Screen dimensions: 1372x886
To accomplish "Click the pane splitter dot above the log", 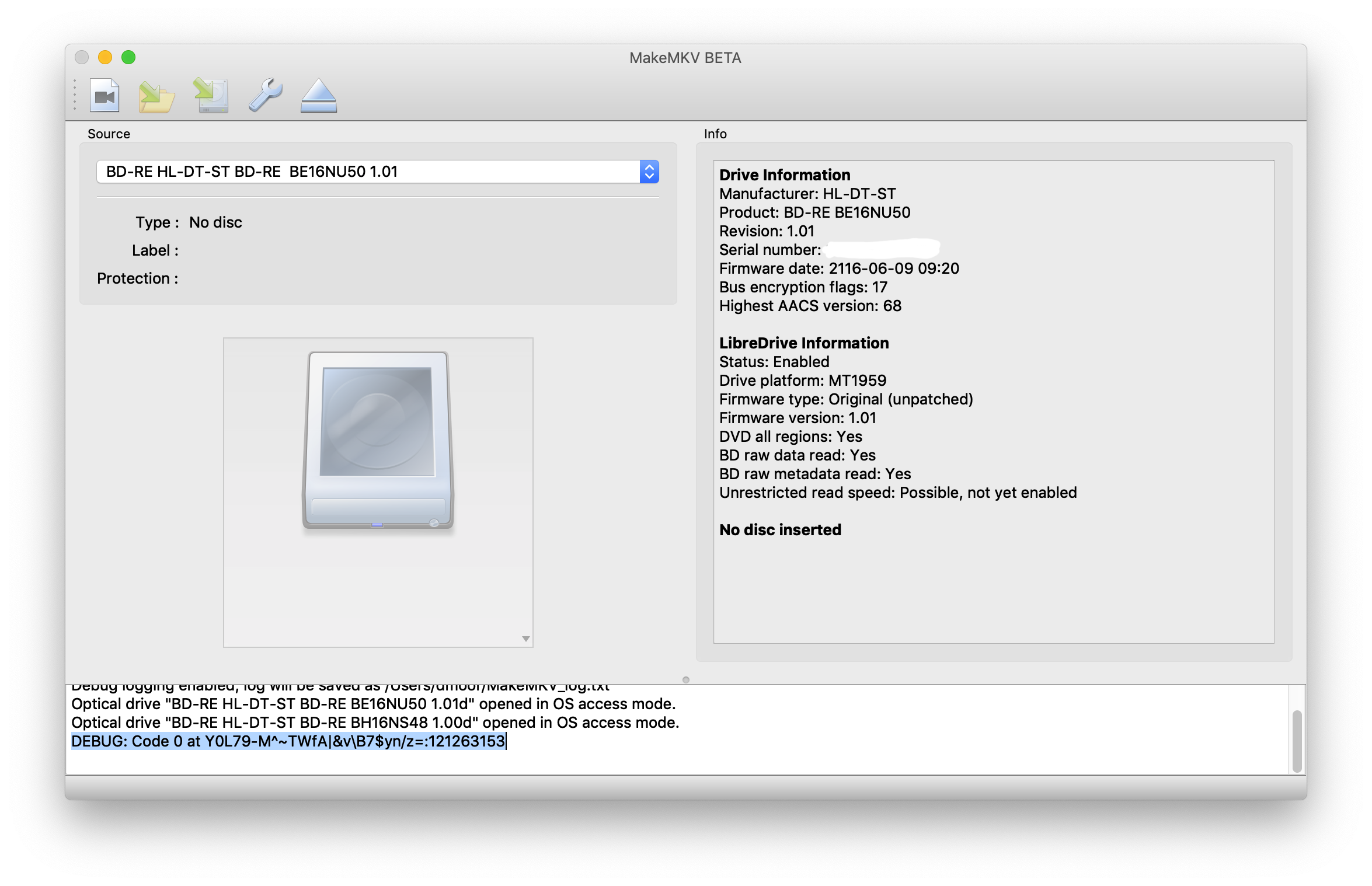I will (x=686, y=679).
